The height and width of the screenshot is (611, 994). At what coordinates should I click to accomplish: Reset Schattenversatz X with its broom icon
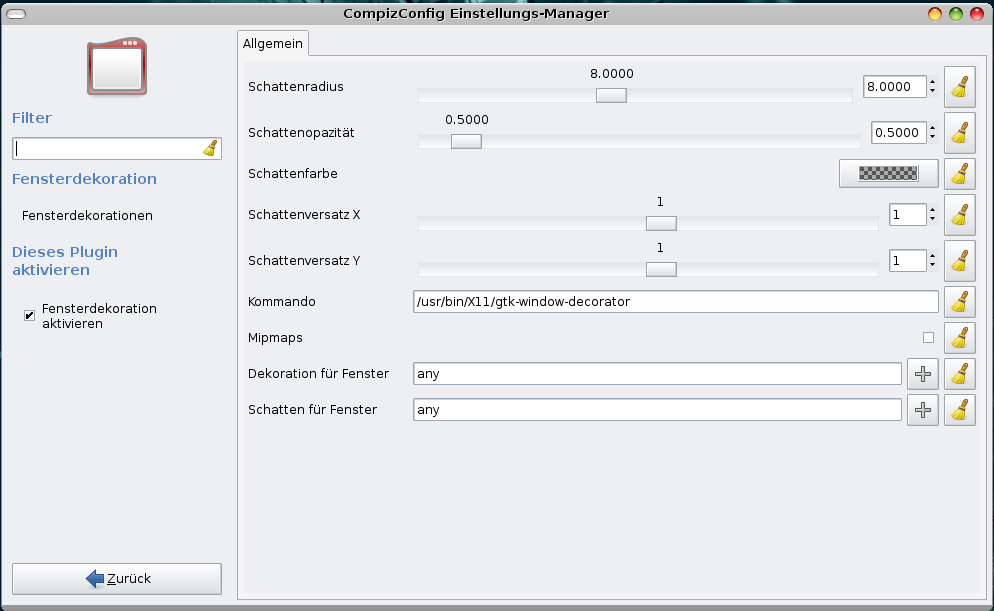click(x=959, y=215)
